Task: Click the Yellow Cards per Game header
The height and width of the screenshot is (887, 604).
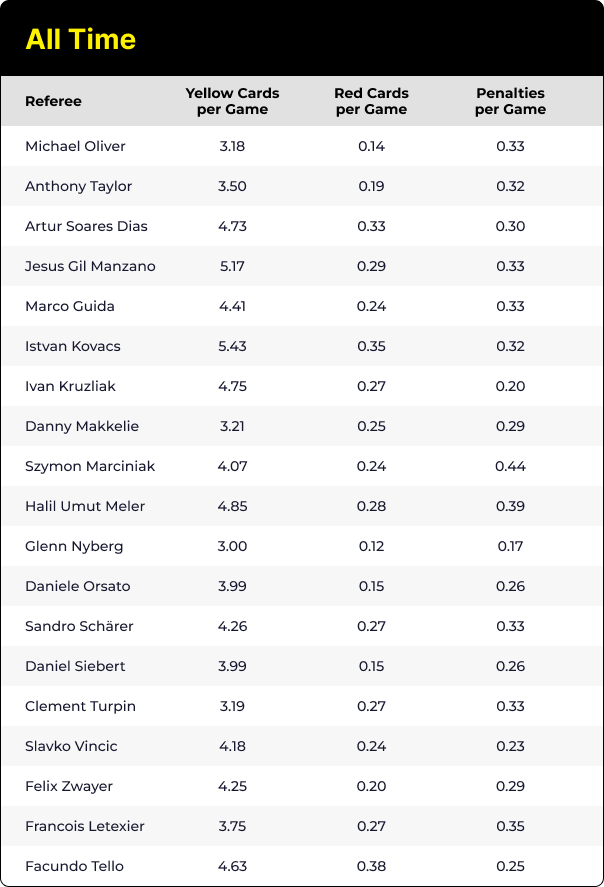Action: click(232, 101)
